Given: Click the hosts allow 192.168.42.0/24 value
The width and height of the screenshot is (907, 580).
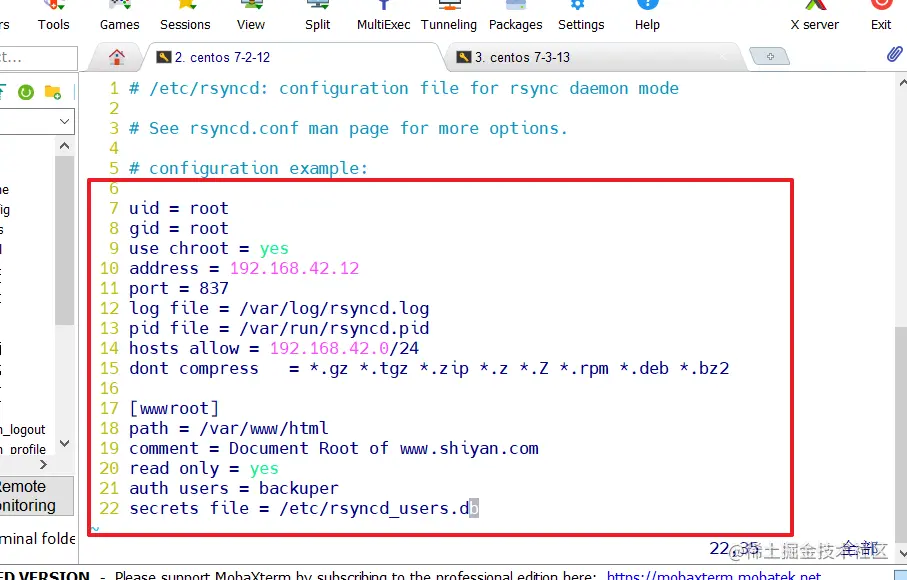Looking at the screenshot, I should (344, 348).
